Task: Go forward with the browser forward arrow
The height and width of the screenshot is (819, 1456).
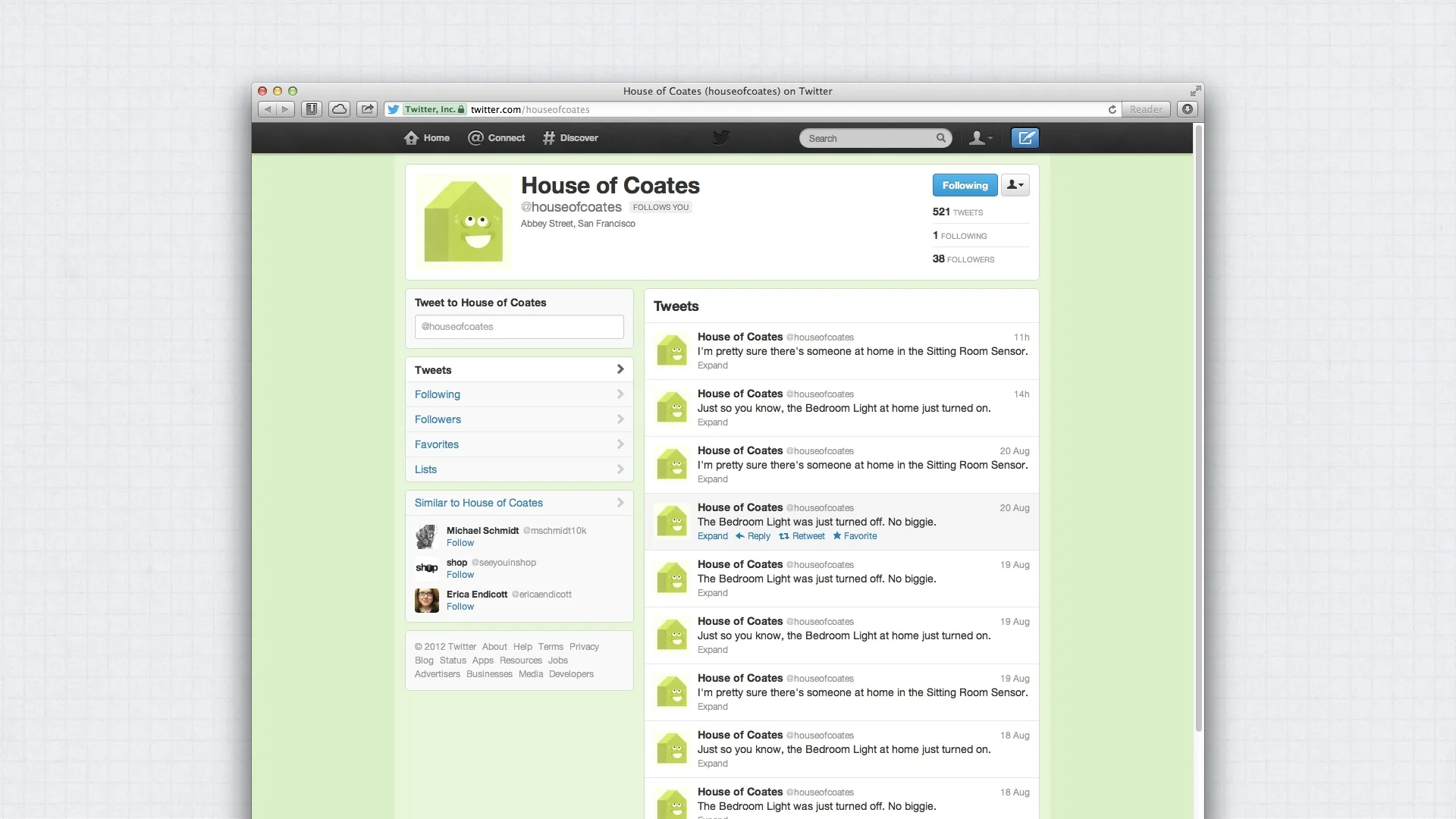Action: click(x=286, y=109)
